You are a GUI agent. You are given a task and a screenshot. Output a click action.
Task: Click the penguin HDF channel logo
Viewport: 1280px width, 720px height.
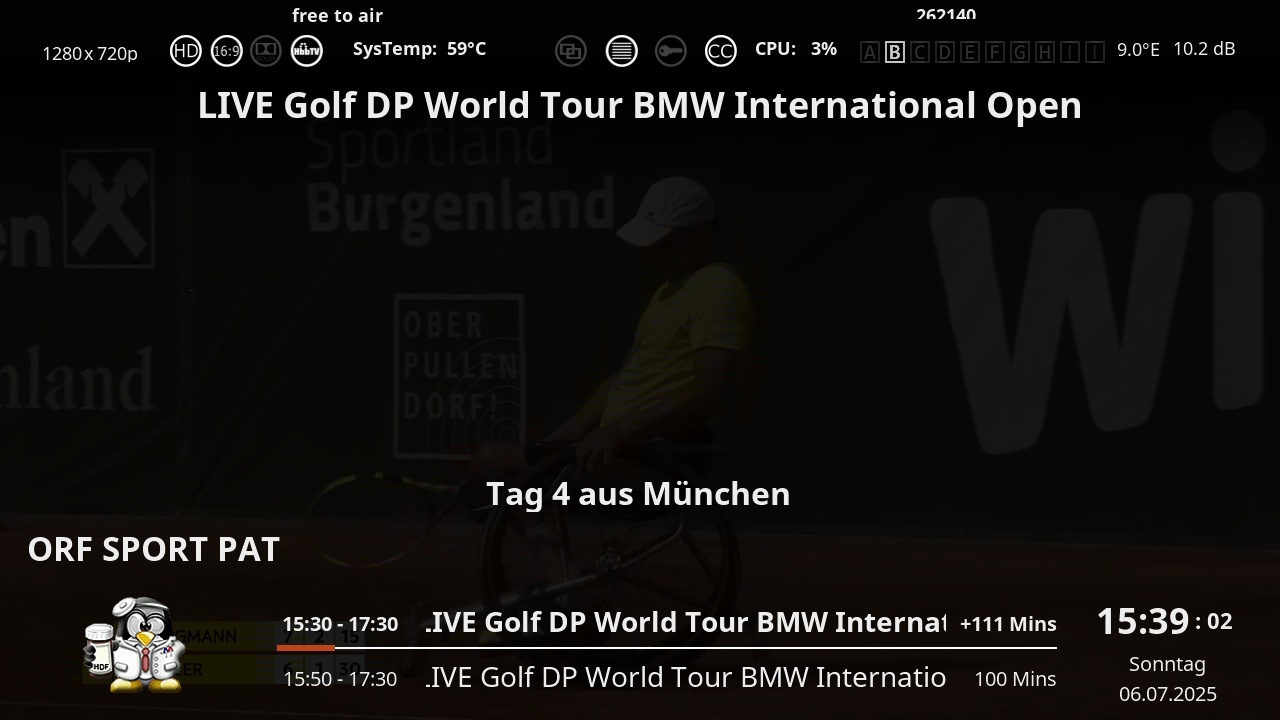pyautogui.click(x=135, y=644)
